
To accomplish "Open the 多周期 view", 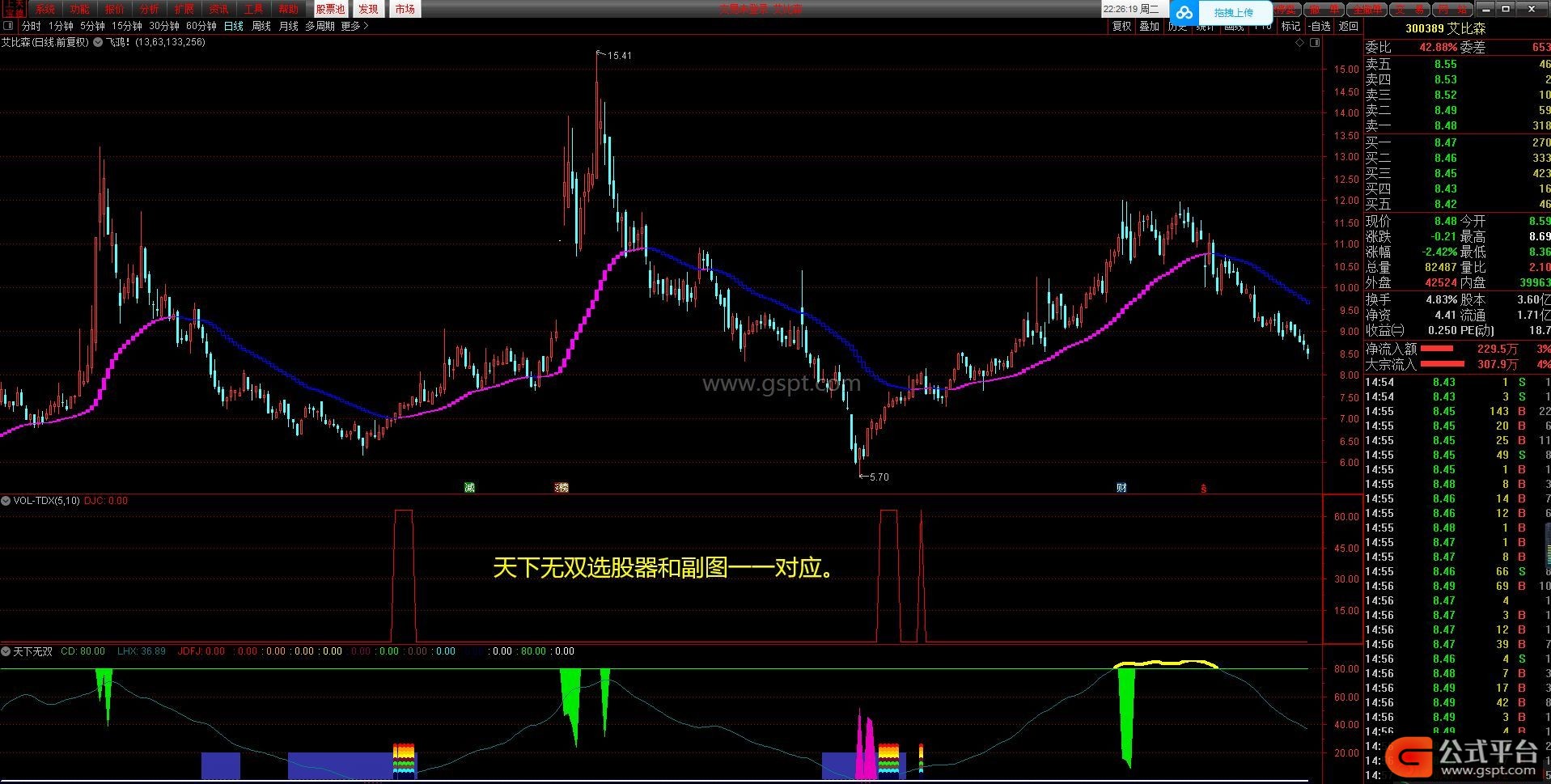I will click(x=320, y=26).
